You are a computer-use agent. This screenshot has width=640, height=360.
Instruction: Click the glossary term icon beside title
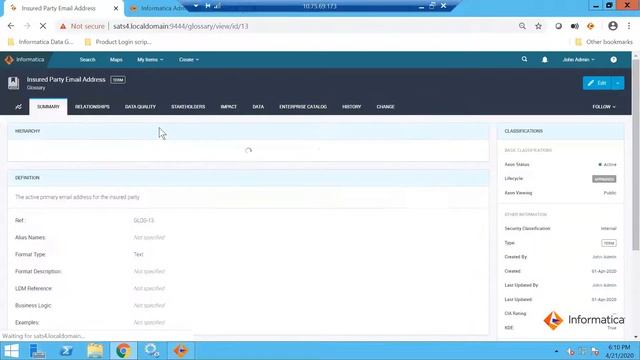[13, 83]
